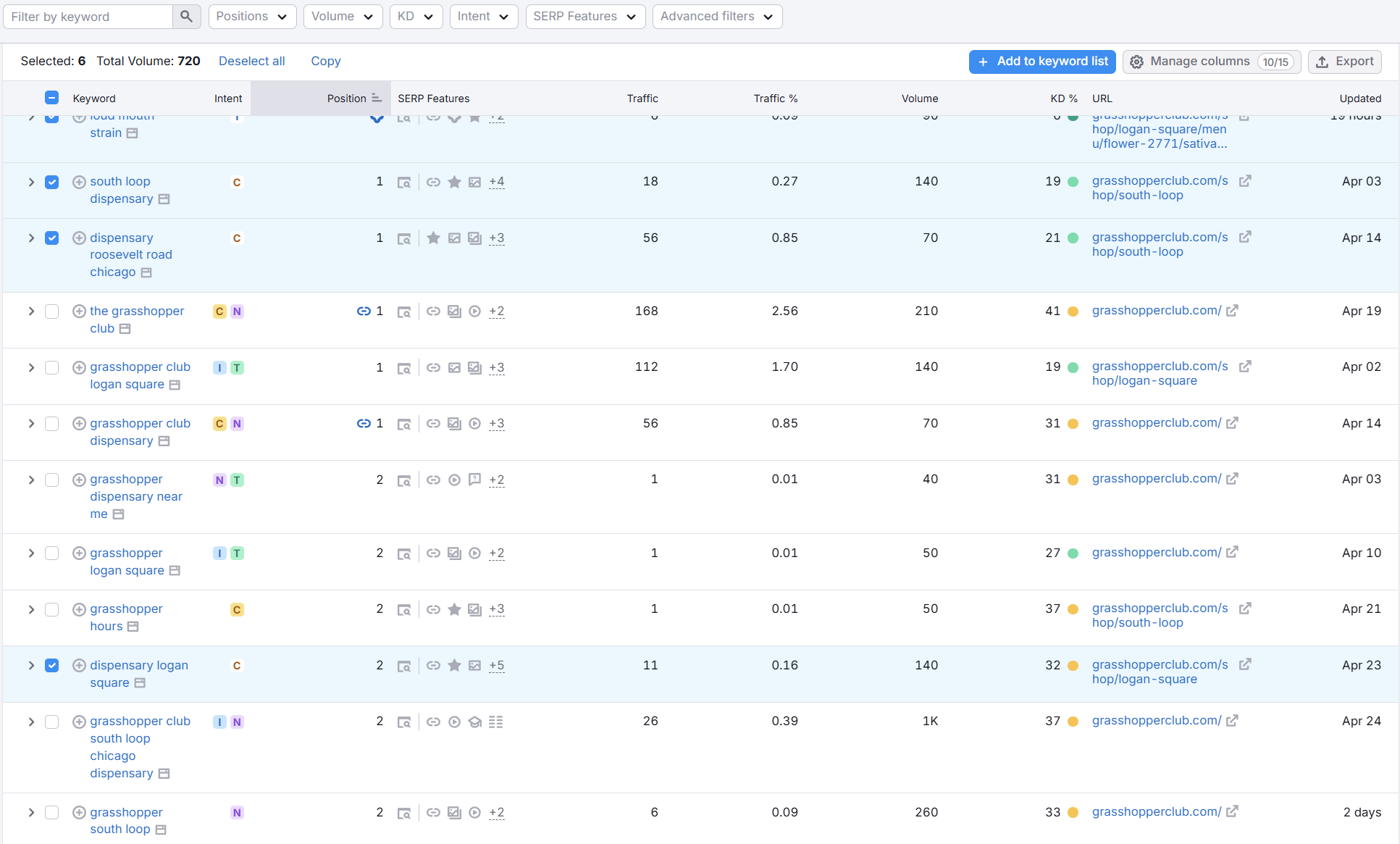Expand grasshopper club south loop chicago dispensary row
This screenshot has height=844, width=1400.
(x=31, y=722)
